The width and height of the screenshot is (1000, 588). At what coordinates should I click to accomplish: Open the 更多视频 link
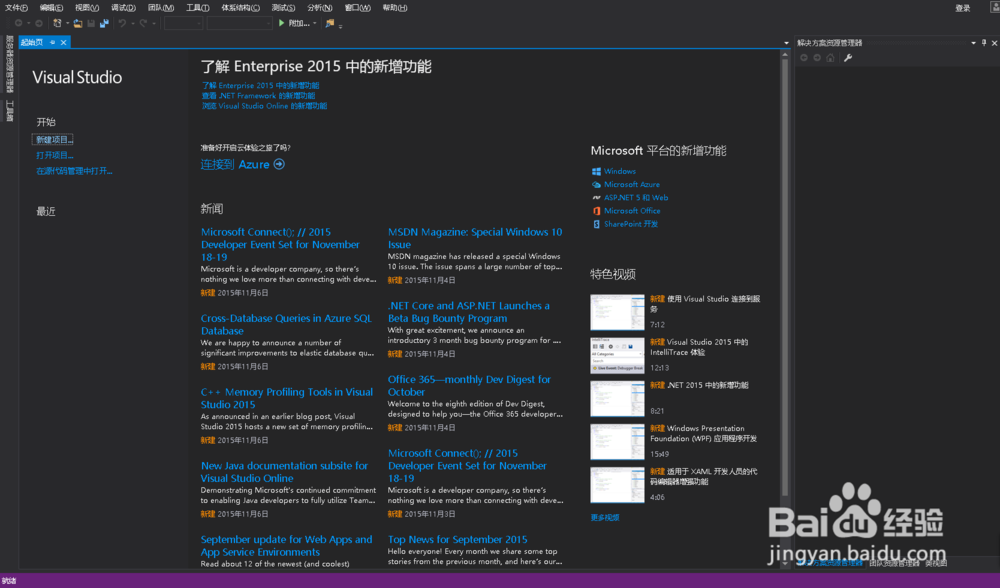(x=605, y=517)
